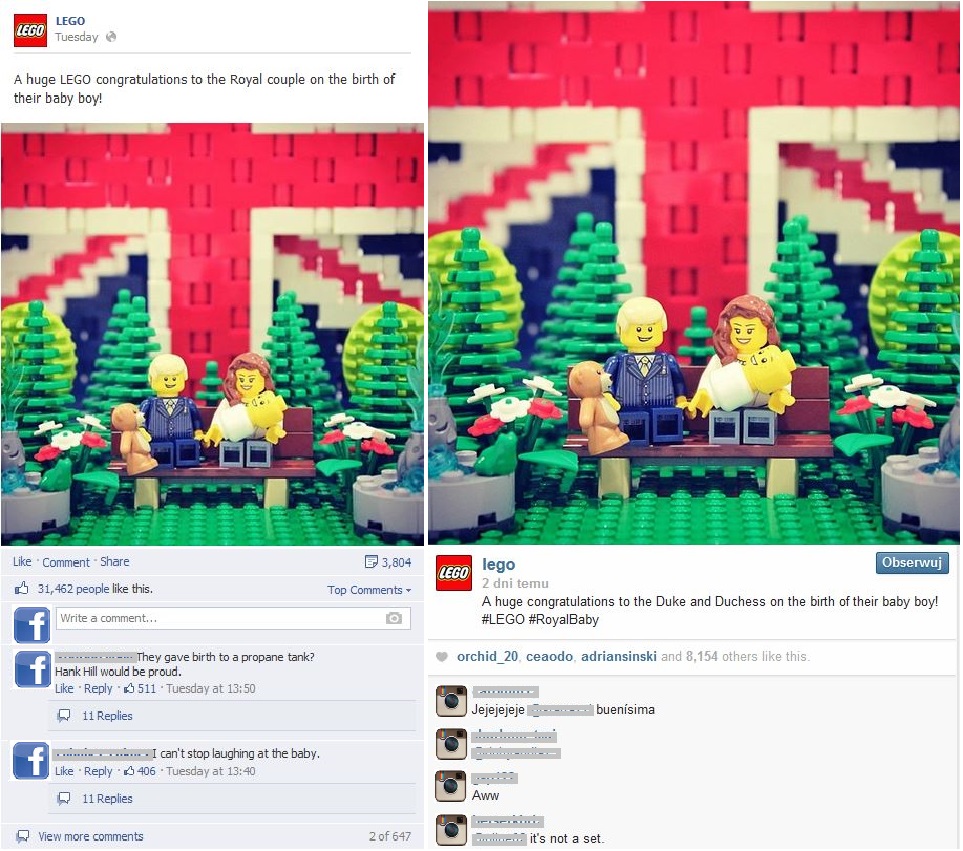Expand 11 Replies under laughing baby comment

[107, 799]
